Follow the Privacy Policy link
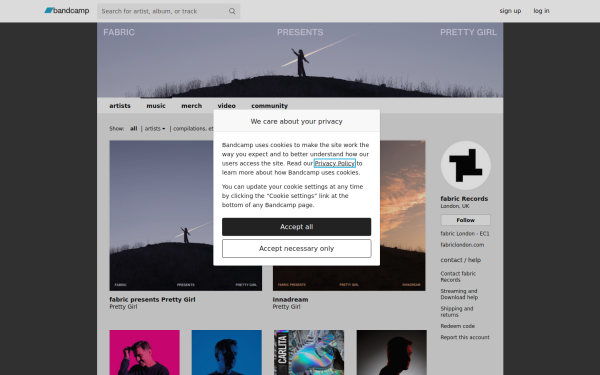This screenshot has height=375, width=600. coord(334,163)
